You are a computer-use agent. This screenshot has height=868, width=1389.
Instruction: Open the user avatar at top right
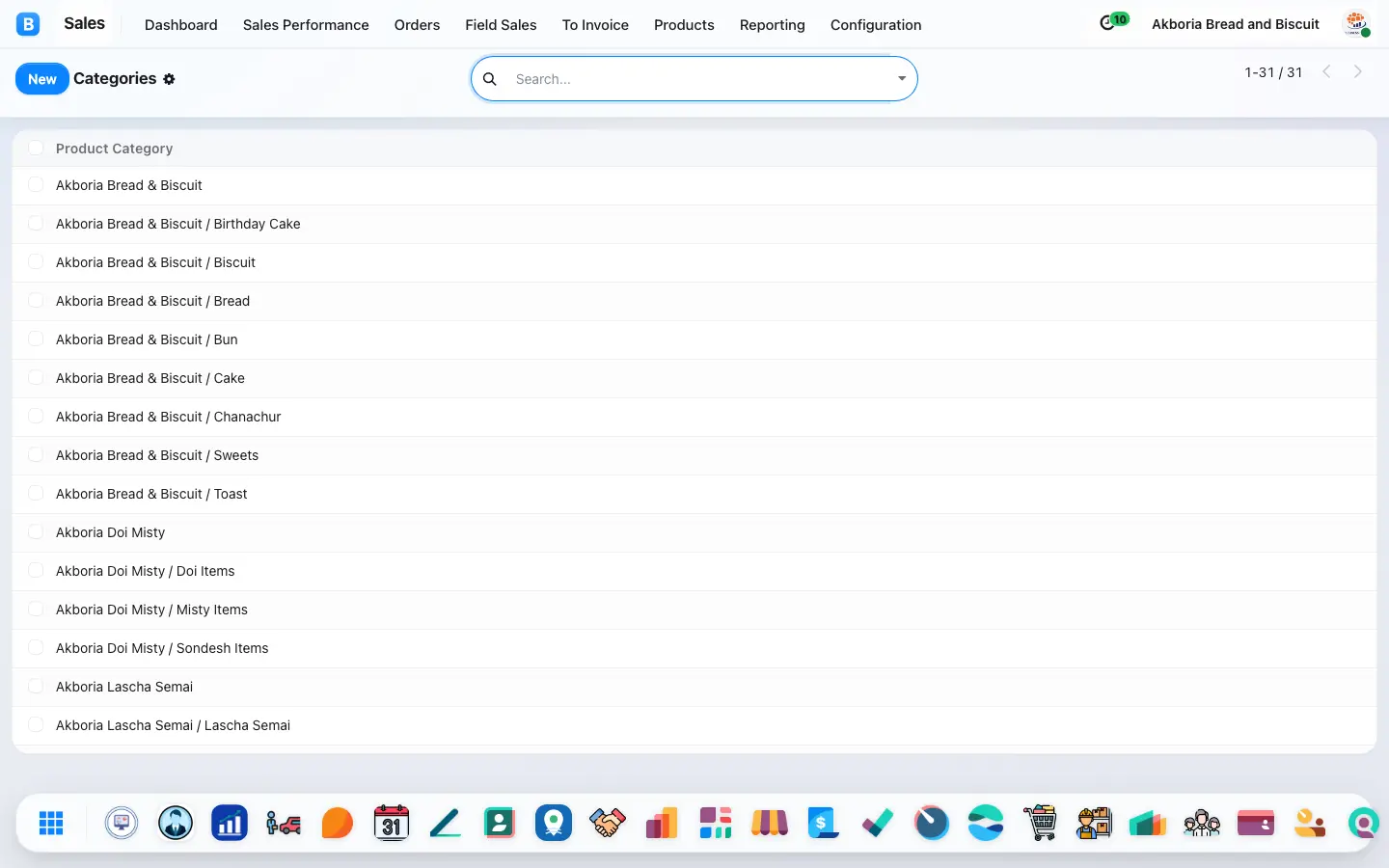(1356, 24)
